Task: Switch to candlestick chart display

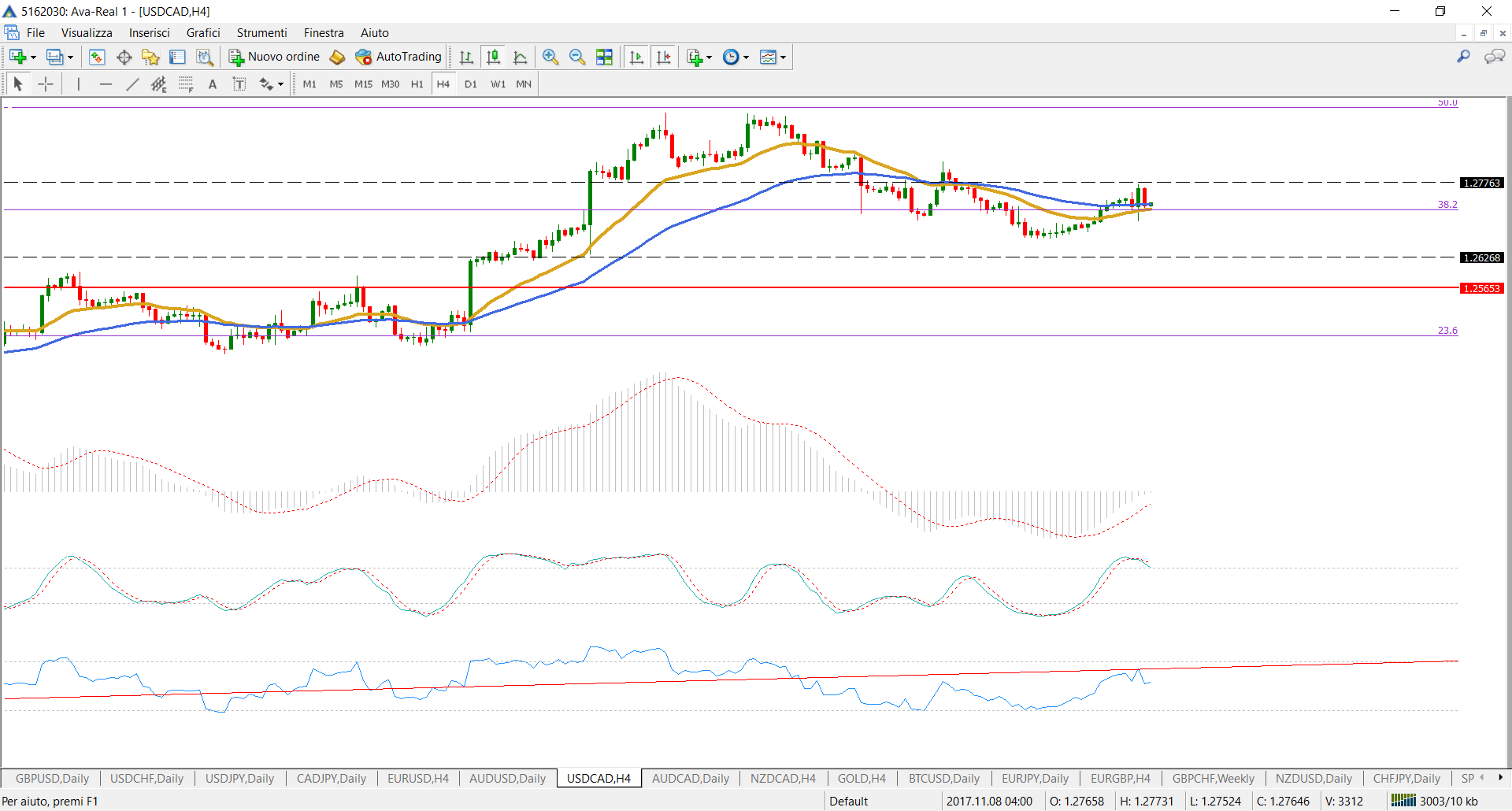Action: tap(493, 57)
